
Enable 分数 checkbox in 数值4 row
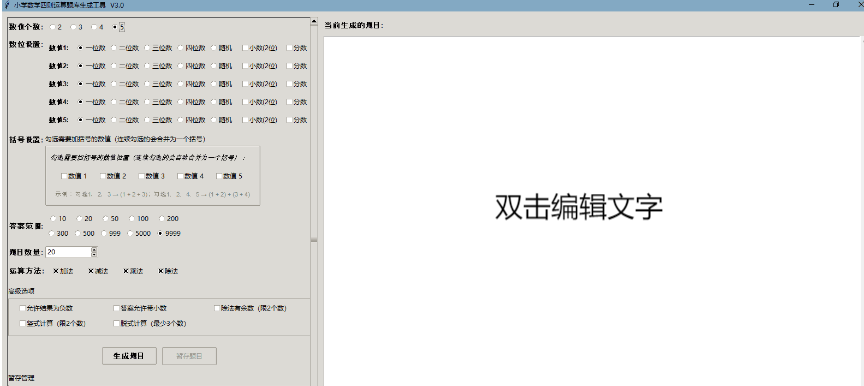pos(289,102)
